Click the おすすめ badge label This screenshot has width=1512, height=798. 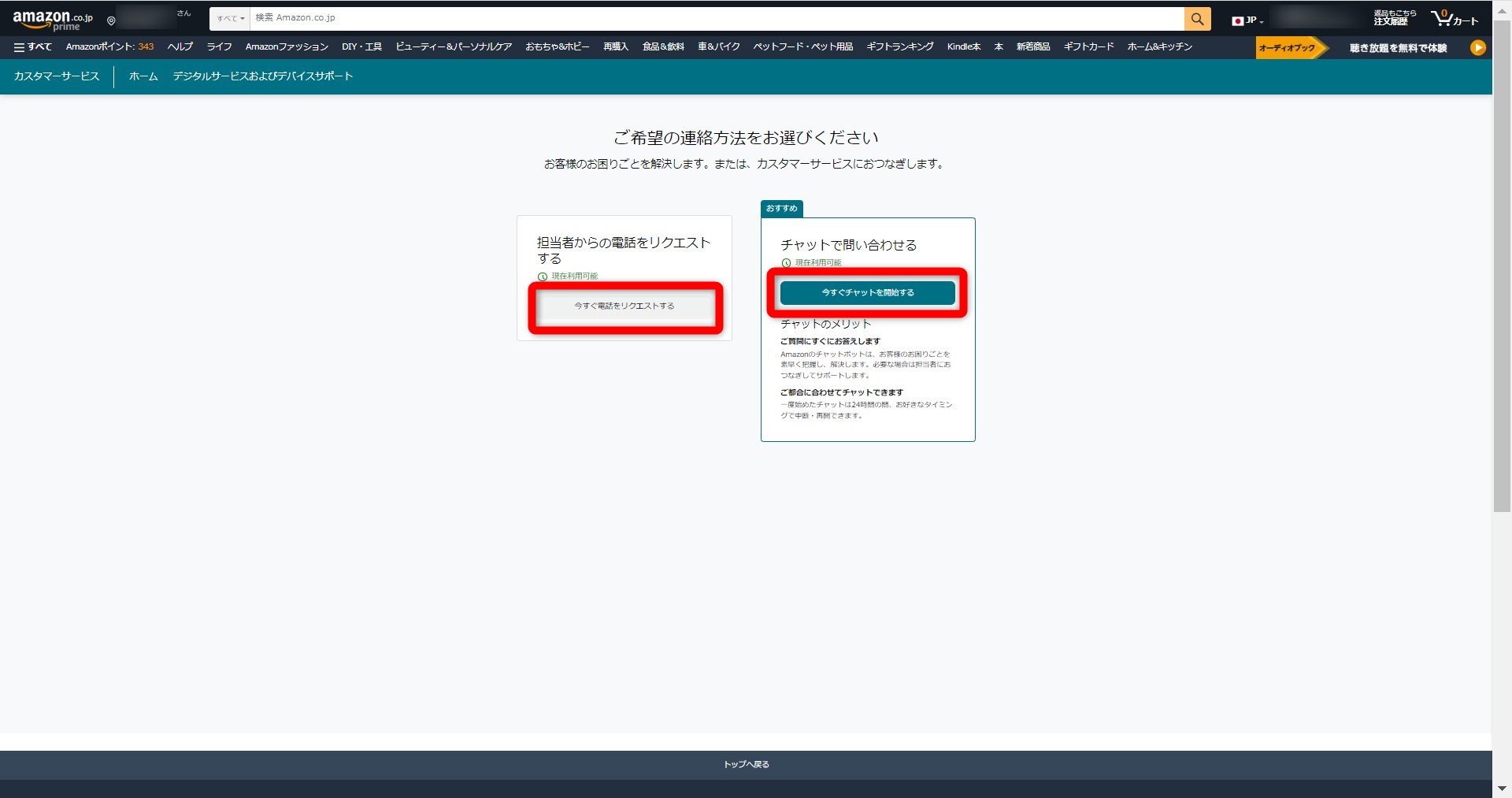(x=782, y=209)
